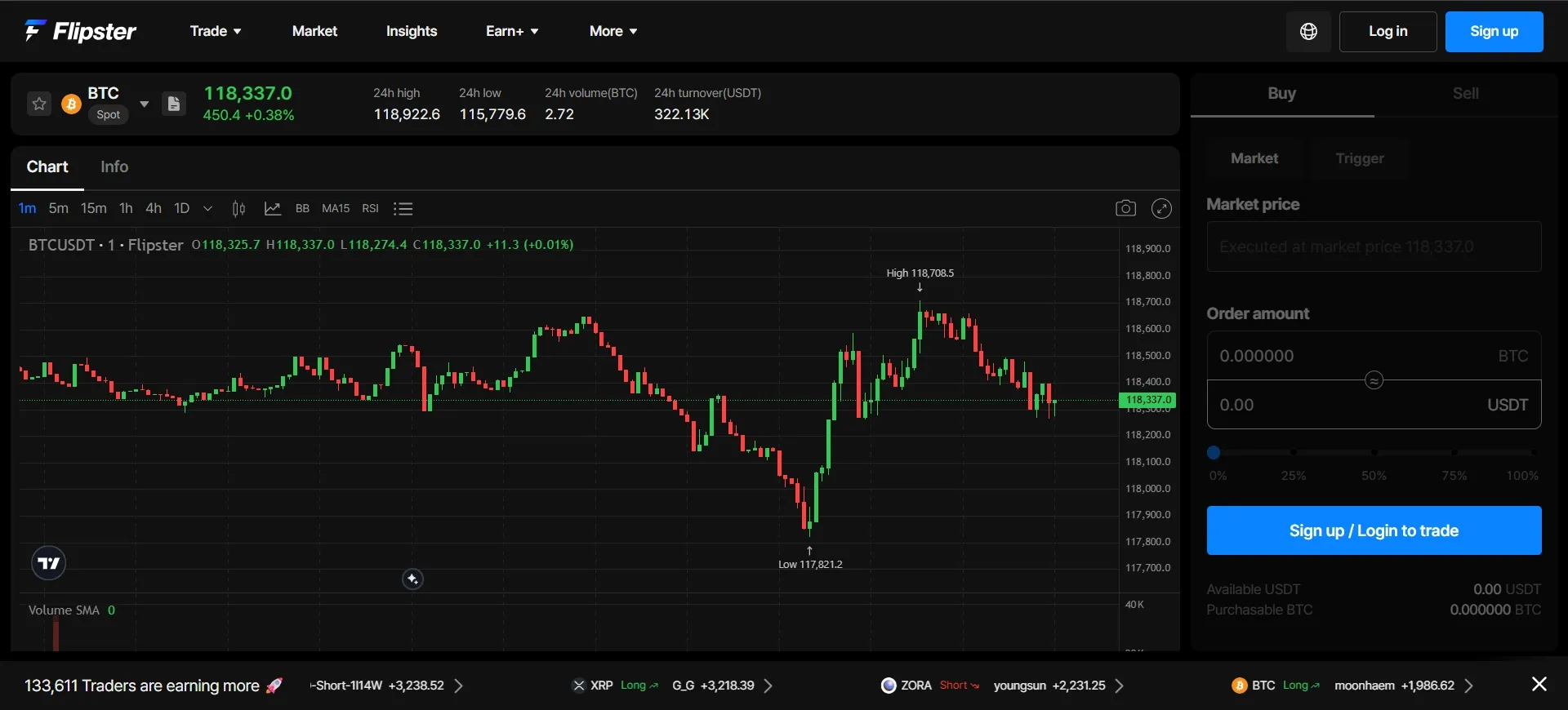The width and height of the screenshot is (1568, 710).
Task: Expand chart to fullscreen
Action: 1161,208
